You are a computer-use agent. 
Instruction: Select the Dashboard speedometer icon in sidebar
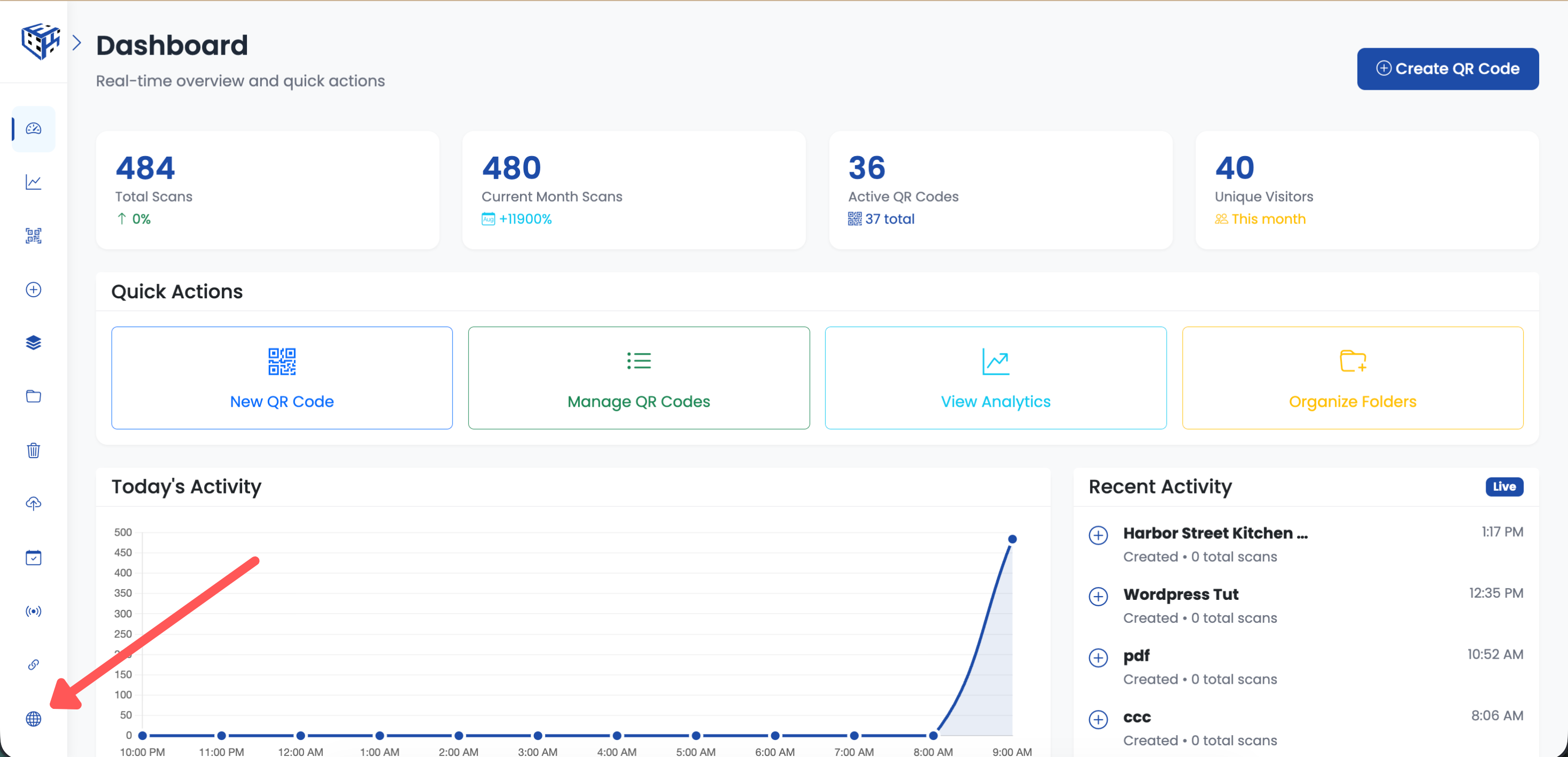click(34, 128)
